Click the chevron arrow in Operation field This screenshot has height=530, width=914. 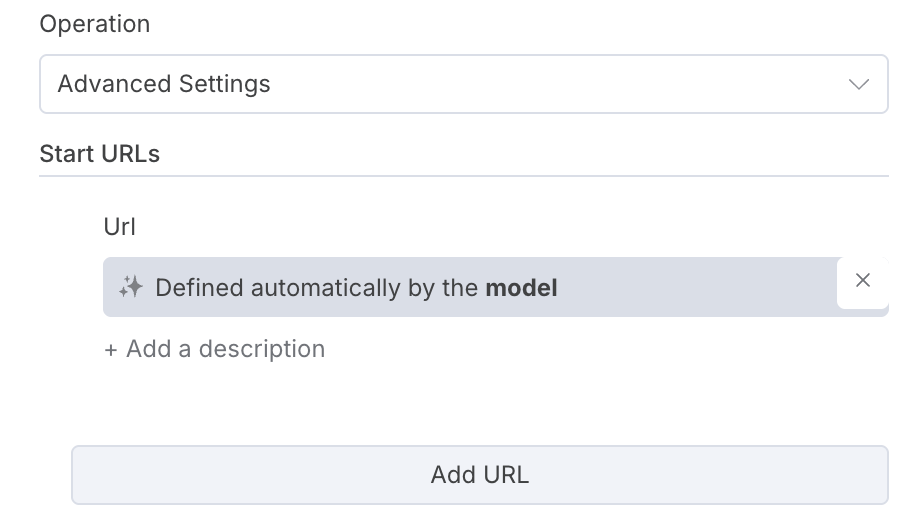pyautogui.click(x=858, y=84)
